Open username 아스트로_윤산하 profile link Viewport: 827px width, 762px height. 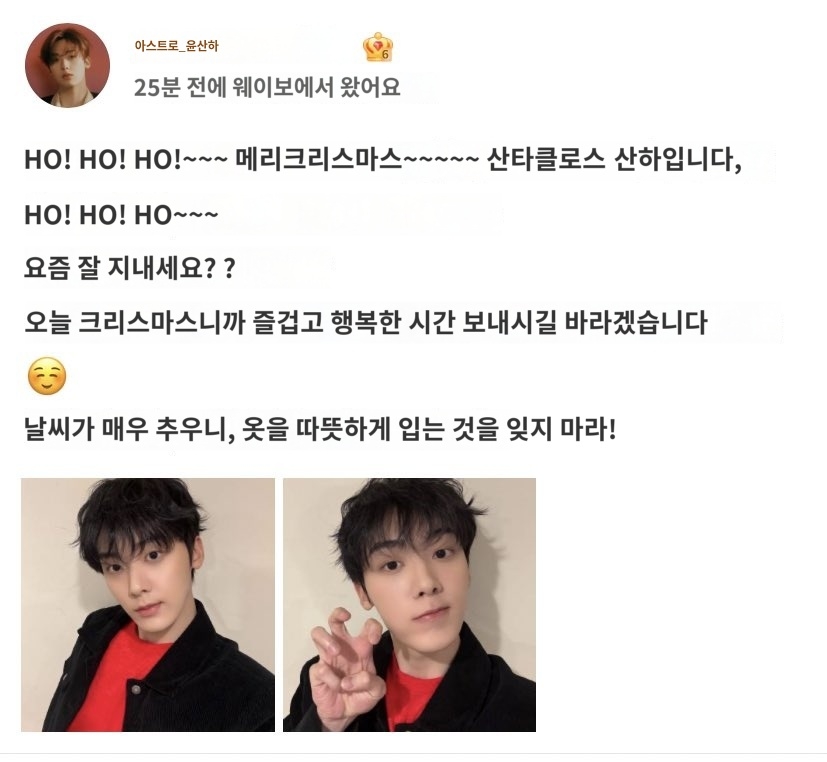tap(176, 46)
